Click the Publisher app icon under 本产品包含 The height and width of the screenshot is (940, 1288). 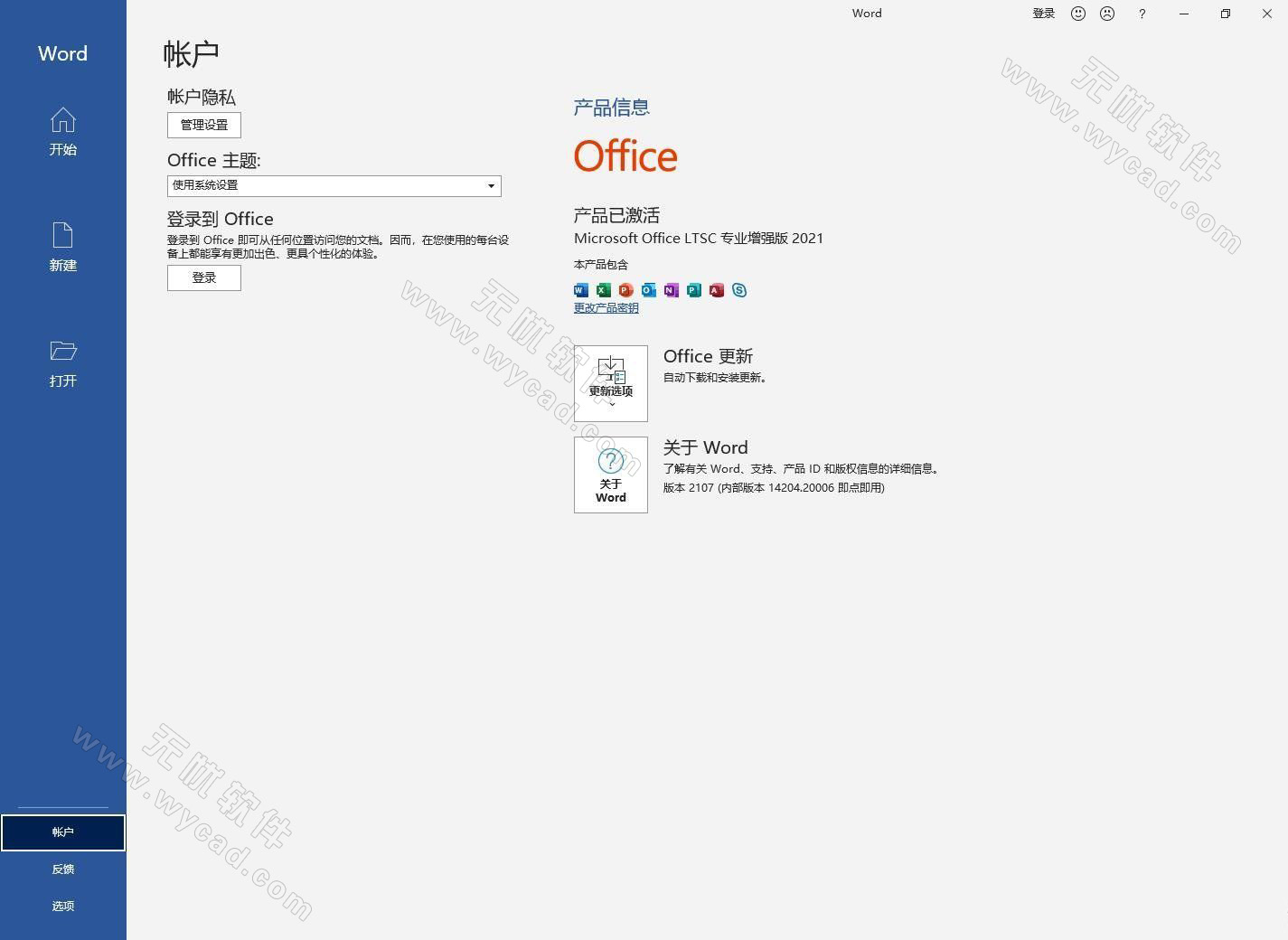pyautogui.click(x=693, y=290)
